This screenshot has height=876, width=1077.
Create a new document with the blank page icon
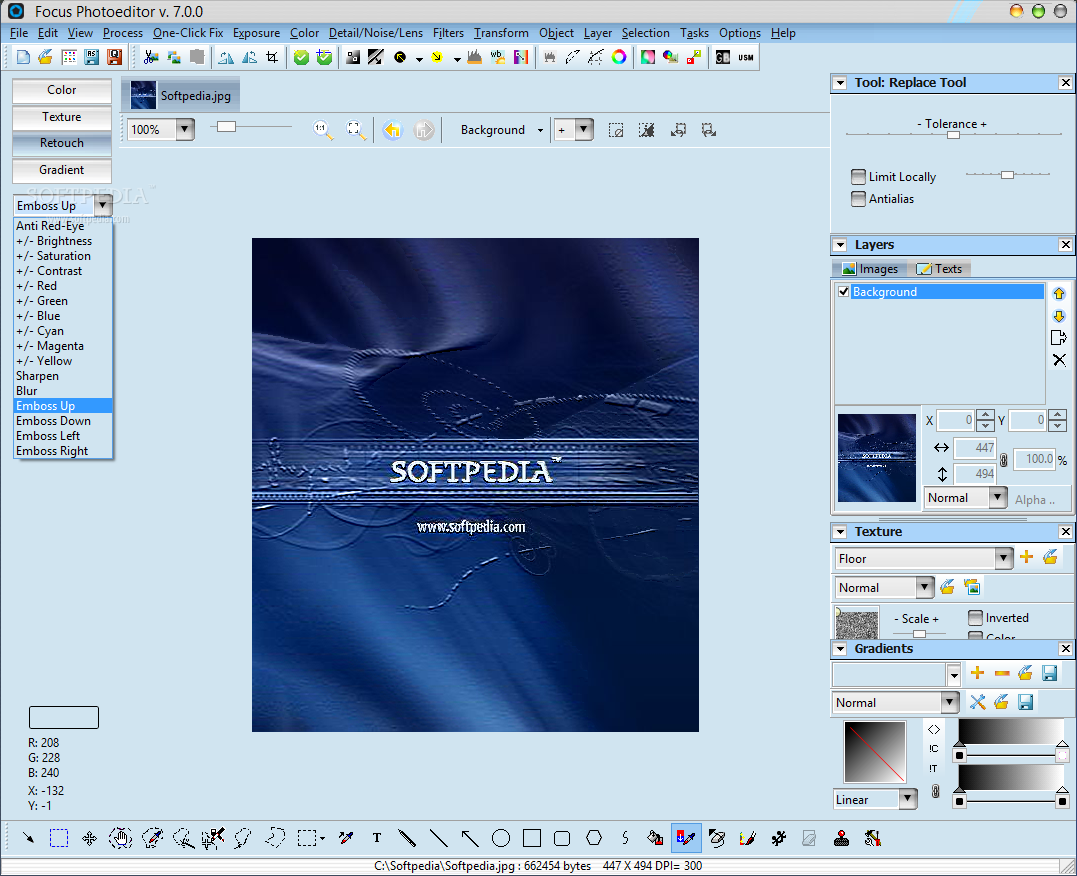[23, 57]
